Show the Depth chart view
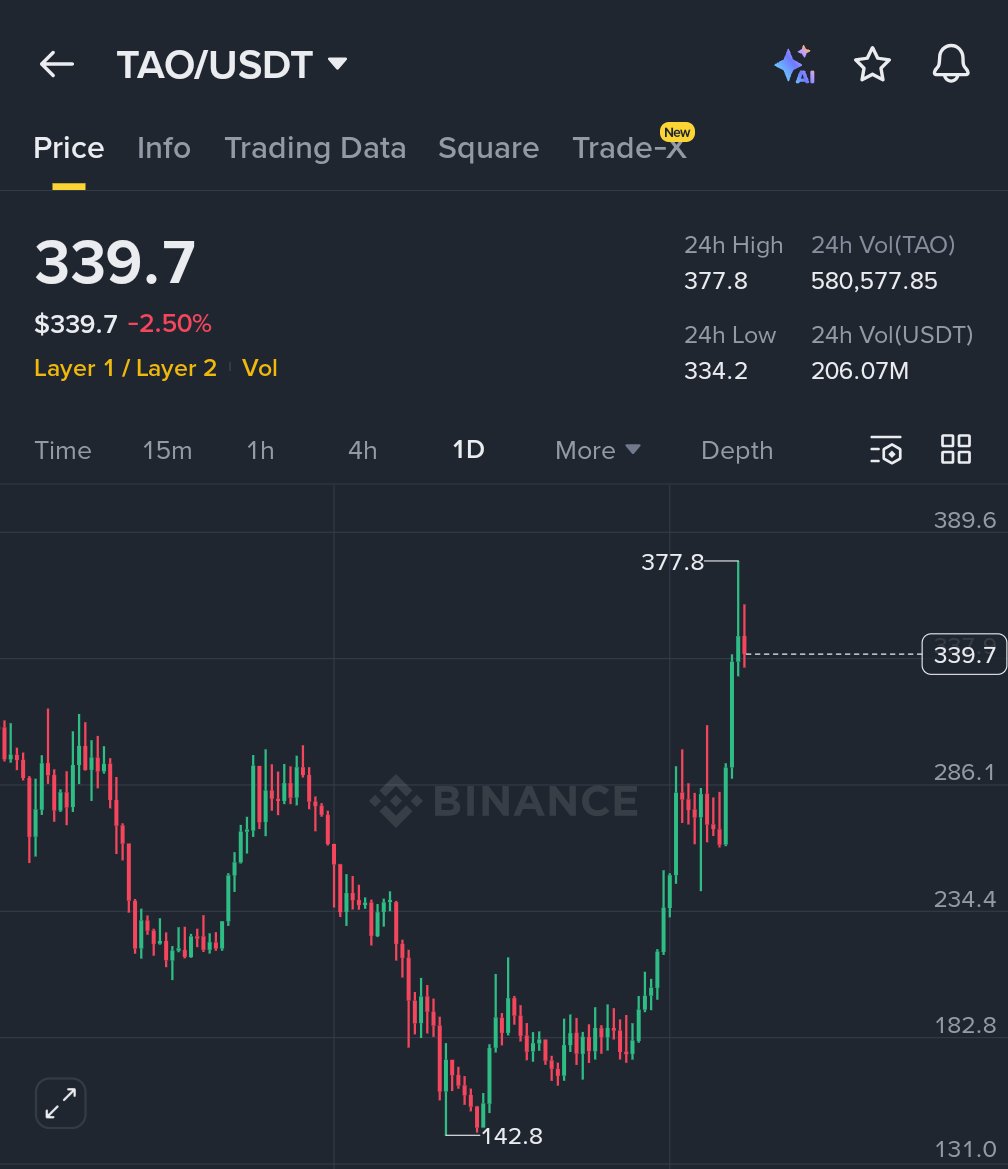The width and height of the screenshot is (1008, 1169). [737, 450]
